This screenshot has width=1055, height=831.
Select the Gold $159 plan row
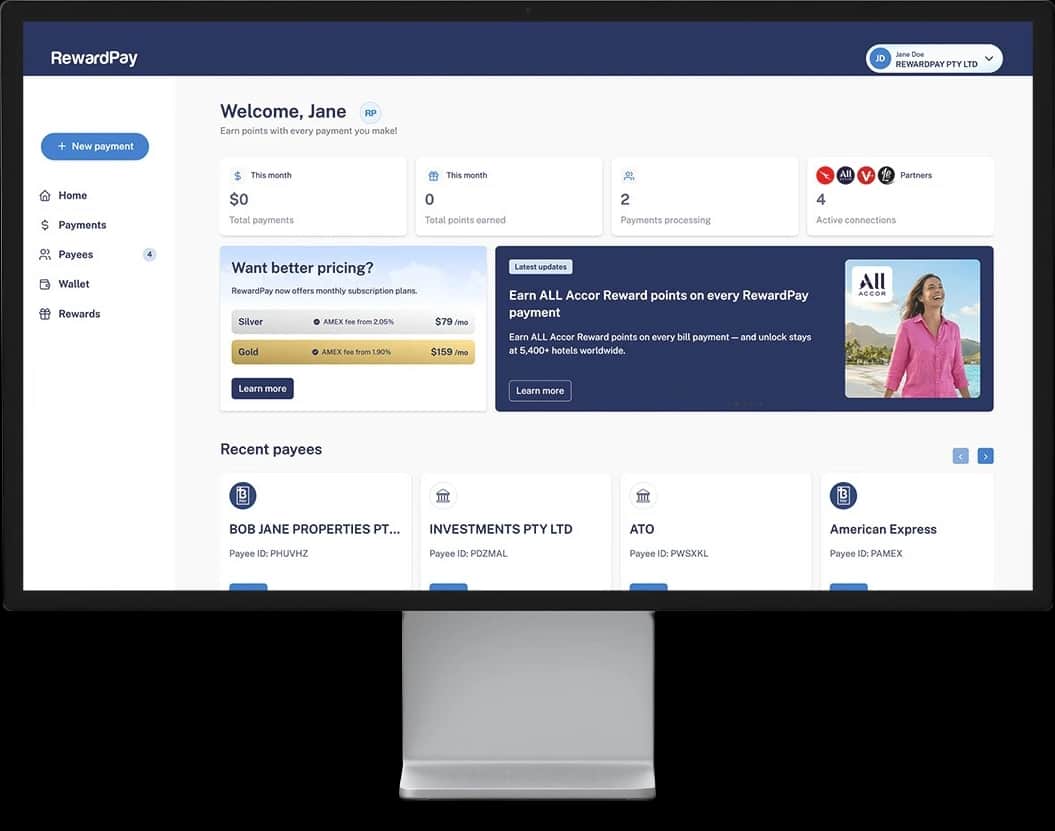[353, 352]
